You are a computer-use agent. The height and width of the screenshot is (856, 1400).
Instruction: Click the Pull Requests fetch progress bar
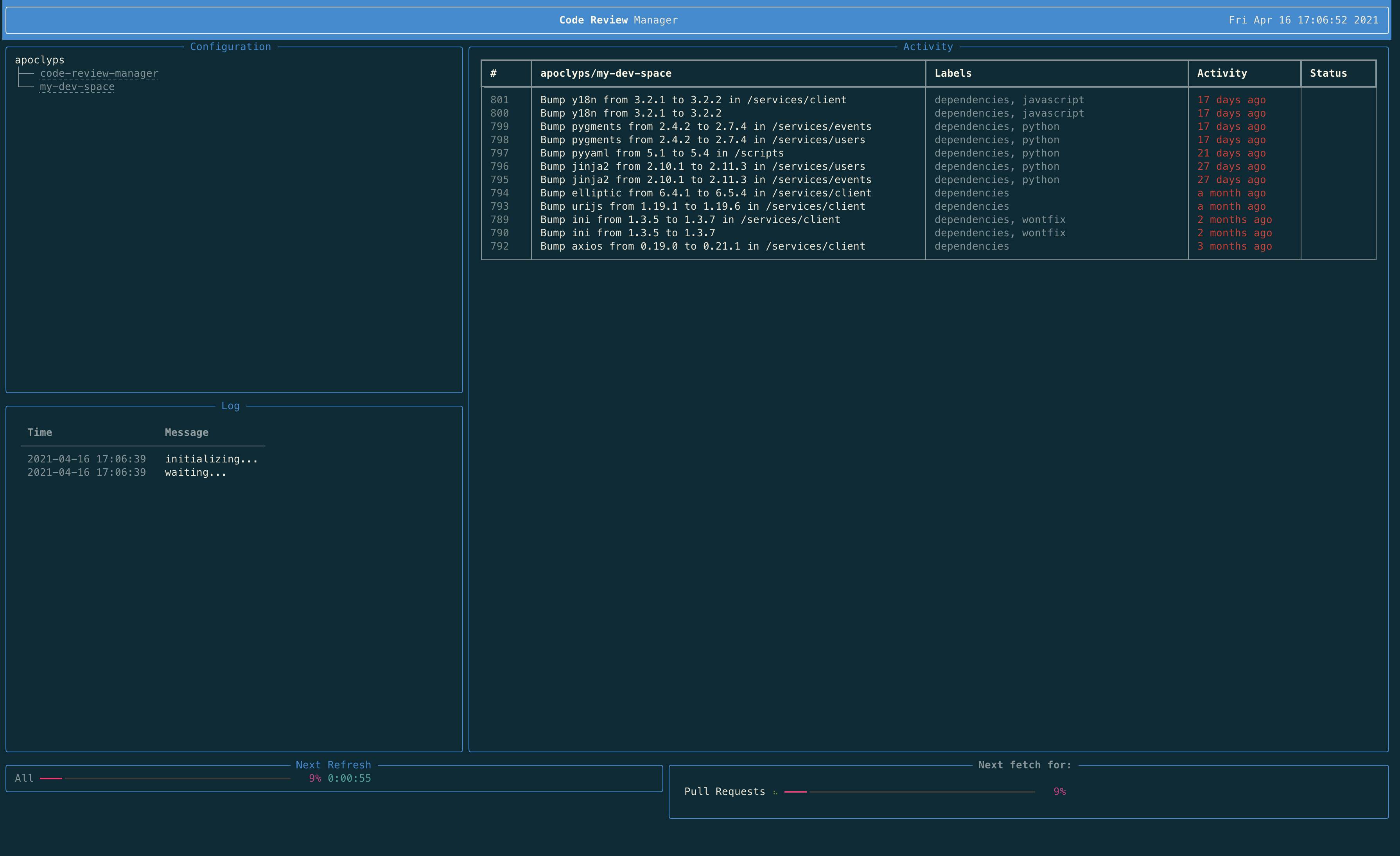909,792
